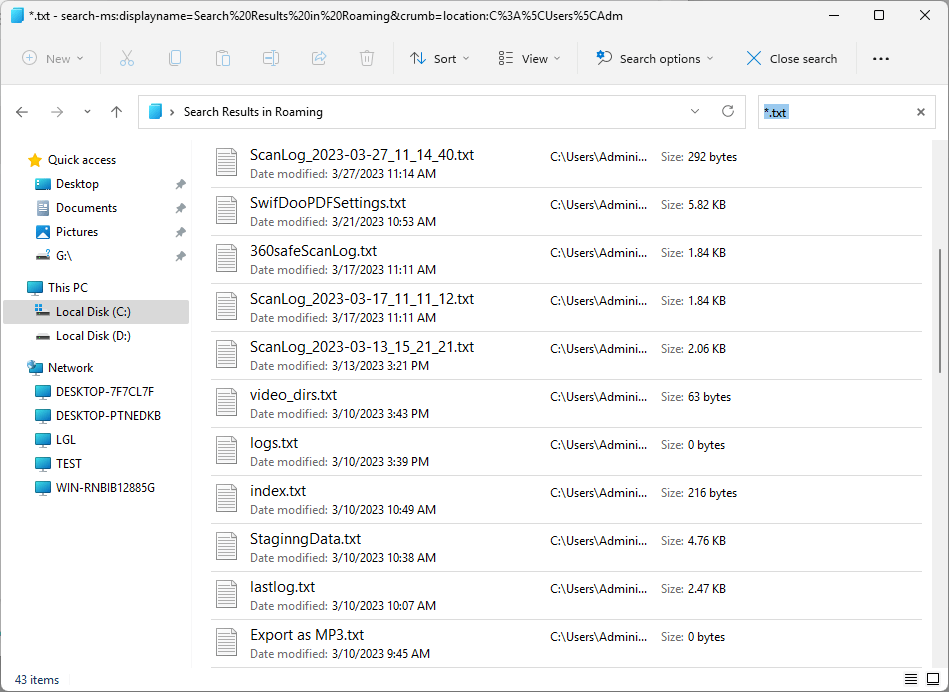The width and height of the screenshot is (949, 692).
Task: Click the Share icon in toolbar
Action: click(x=319, y=59)
